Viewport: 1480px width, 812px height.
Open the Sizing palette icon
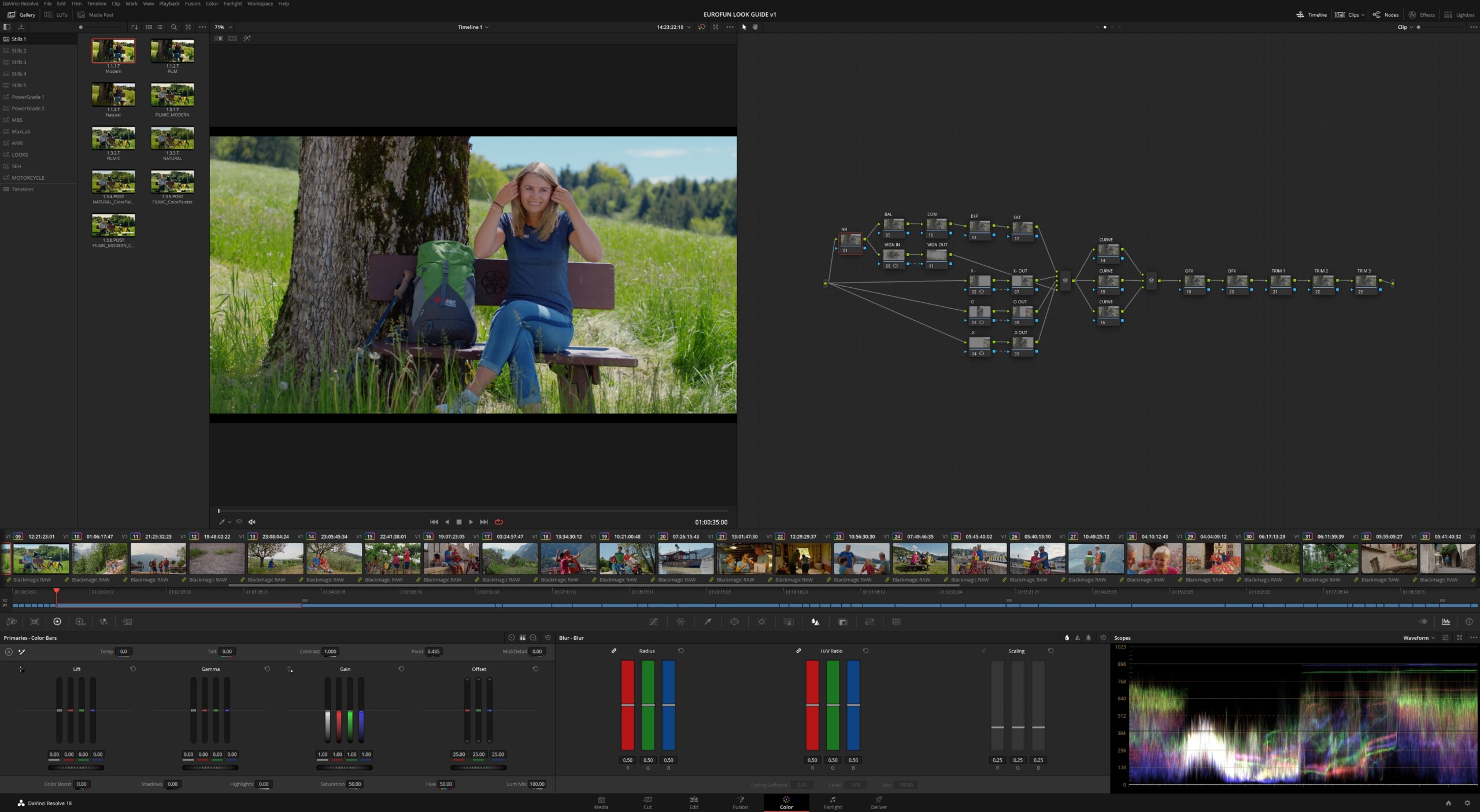point(869,622)
